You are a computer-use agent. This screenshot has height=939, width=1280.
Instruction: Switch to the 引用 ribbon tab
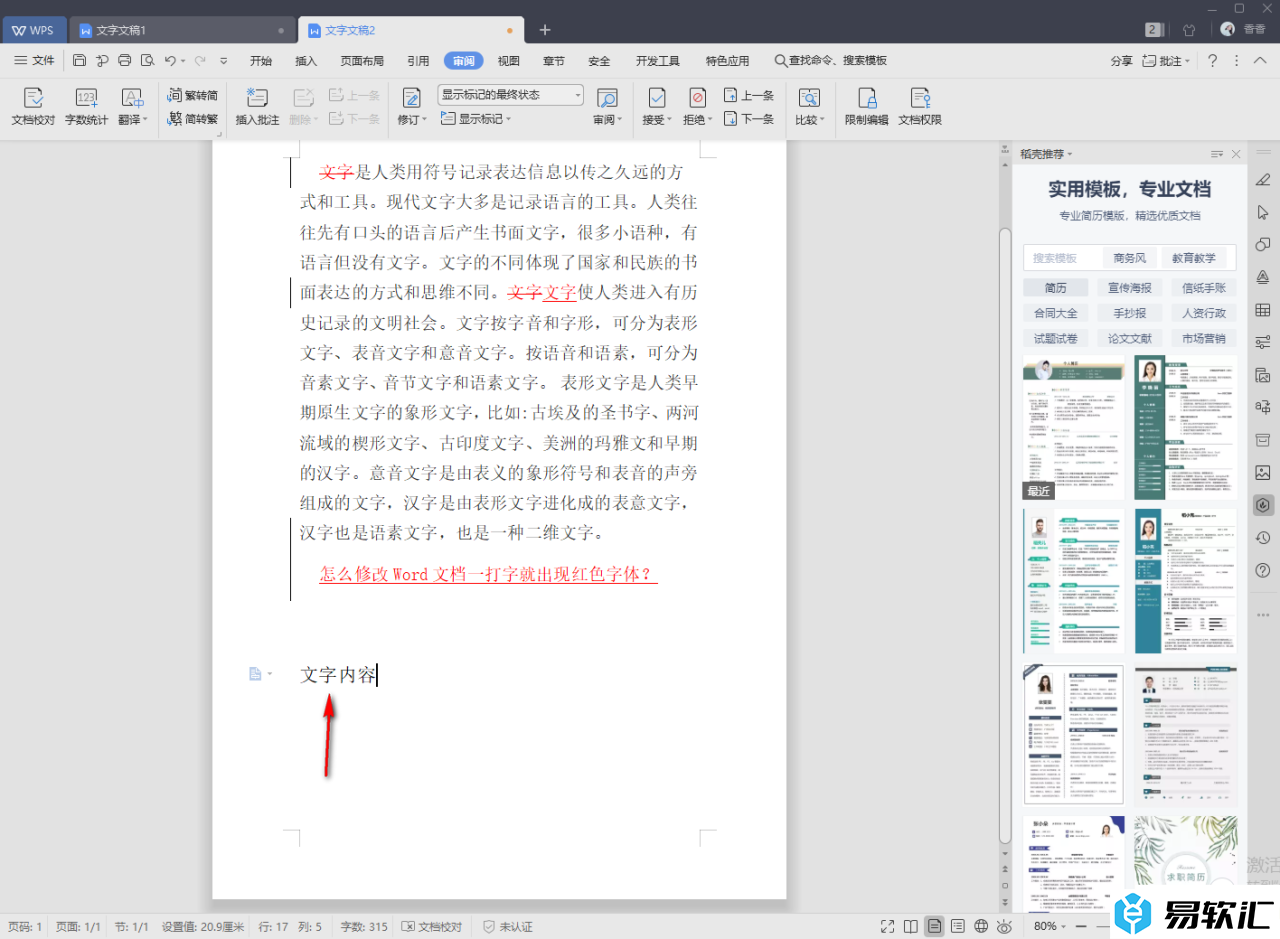click(x=418, y=61)
